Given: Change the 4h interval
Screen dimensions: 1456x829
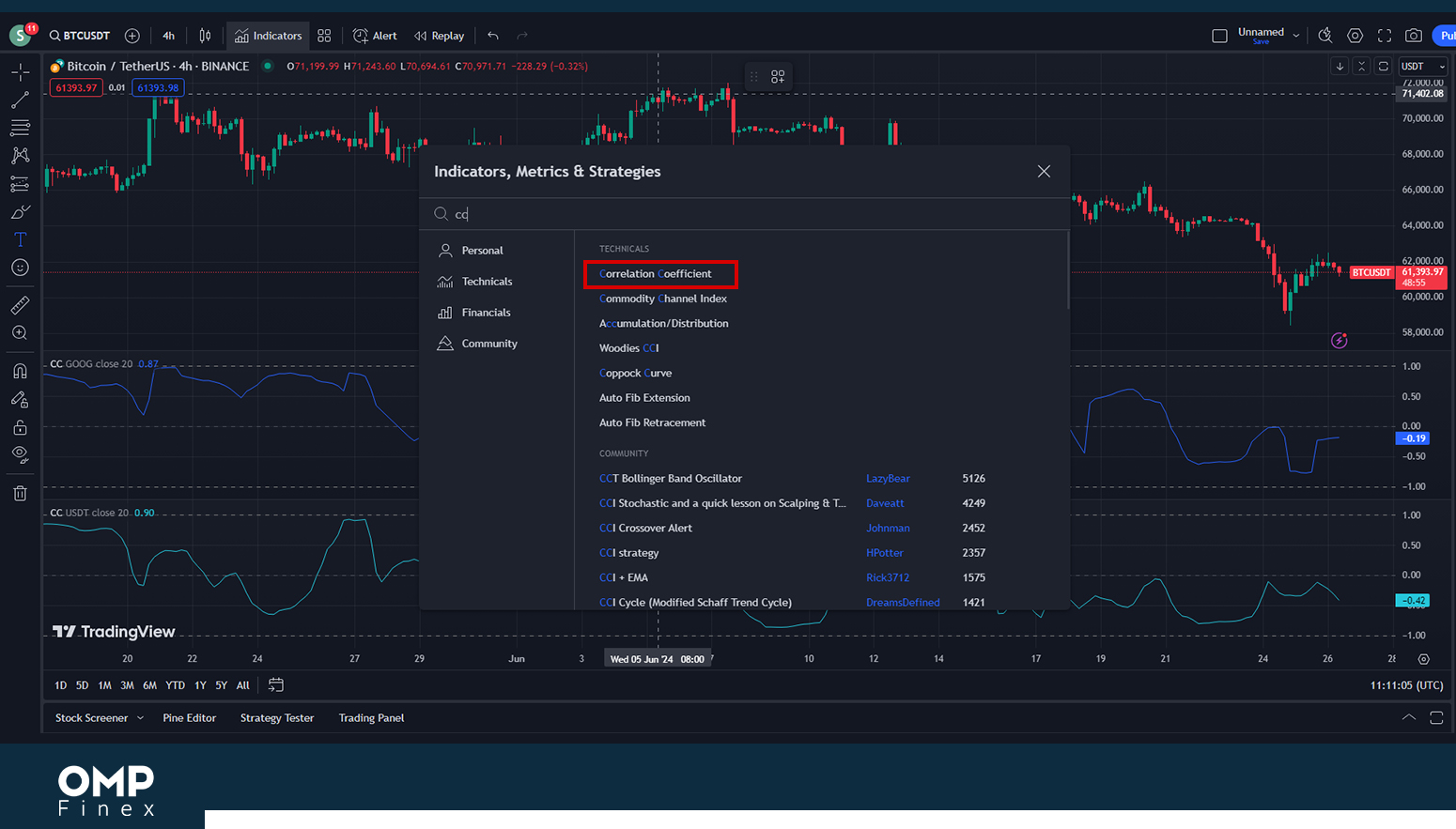Looking at the screenshot, I should coord(168,36).
